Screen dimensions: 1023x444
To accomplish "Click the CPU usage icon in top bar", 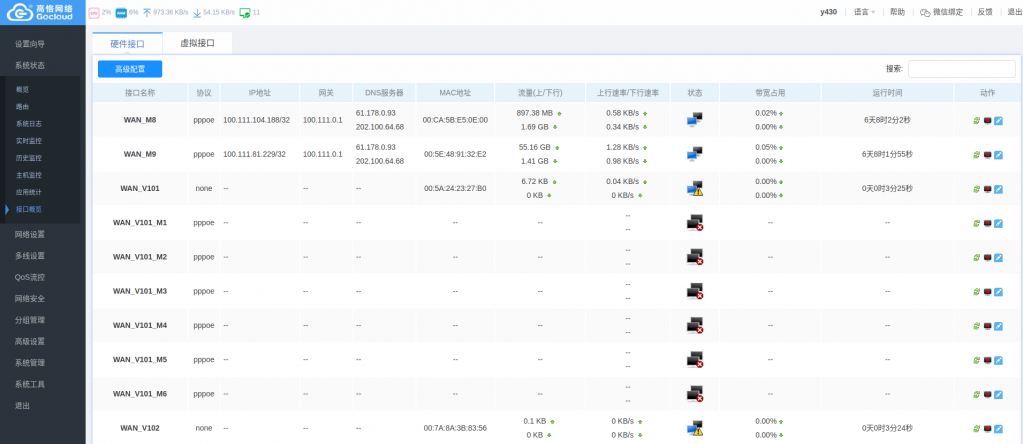I will pos(94,12).
